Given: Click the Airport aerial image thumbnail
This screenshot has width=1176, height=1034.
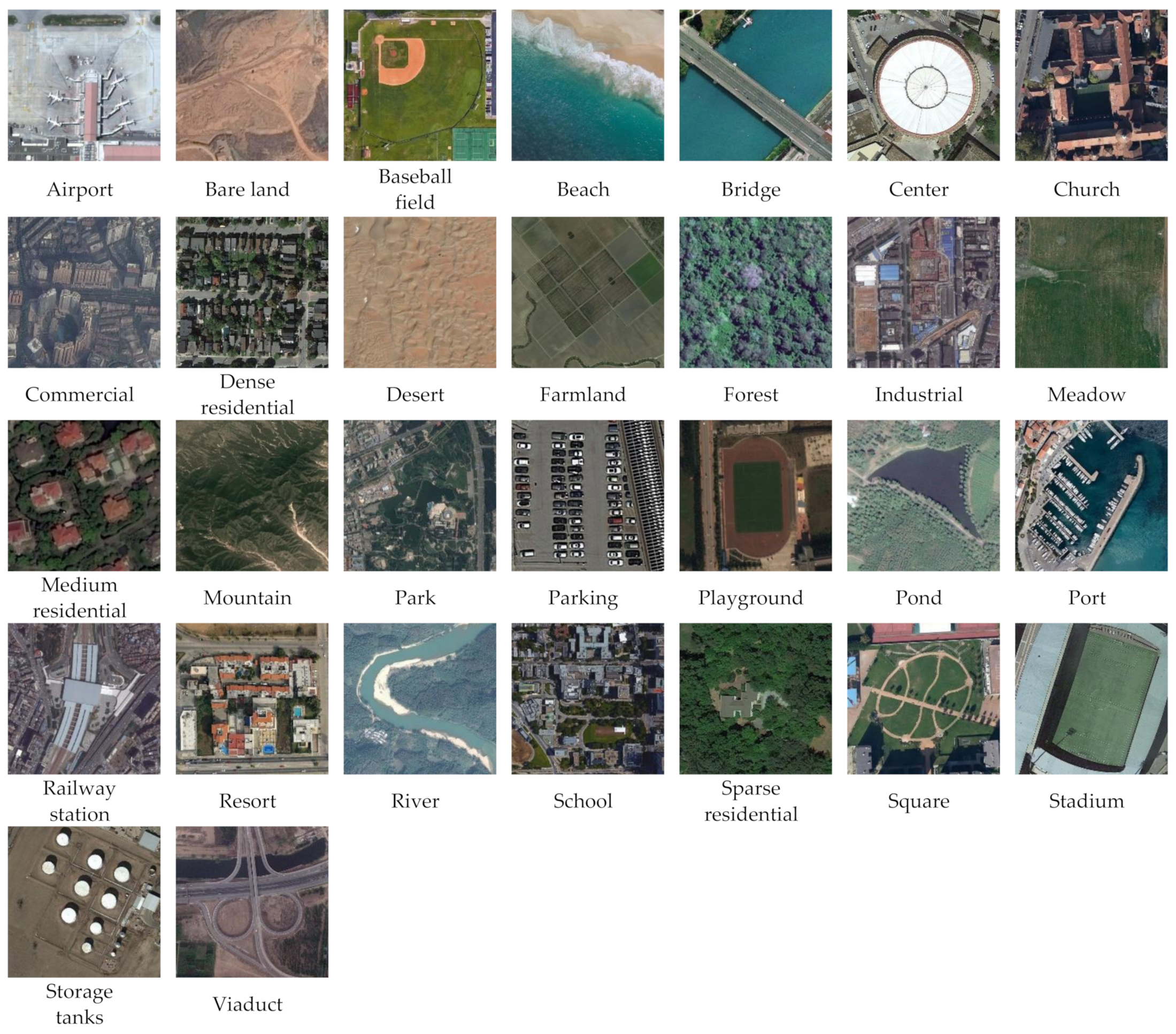Looking at the screenshot, I should coord(84,85).
